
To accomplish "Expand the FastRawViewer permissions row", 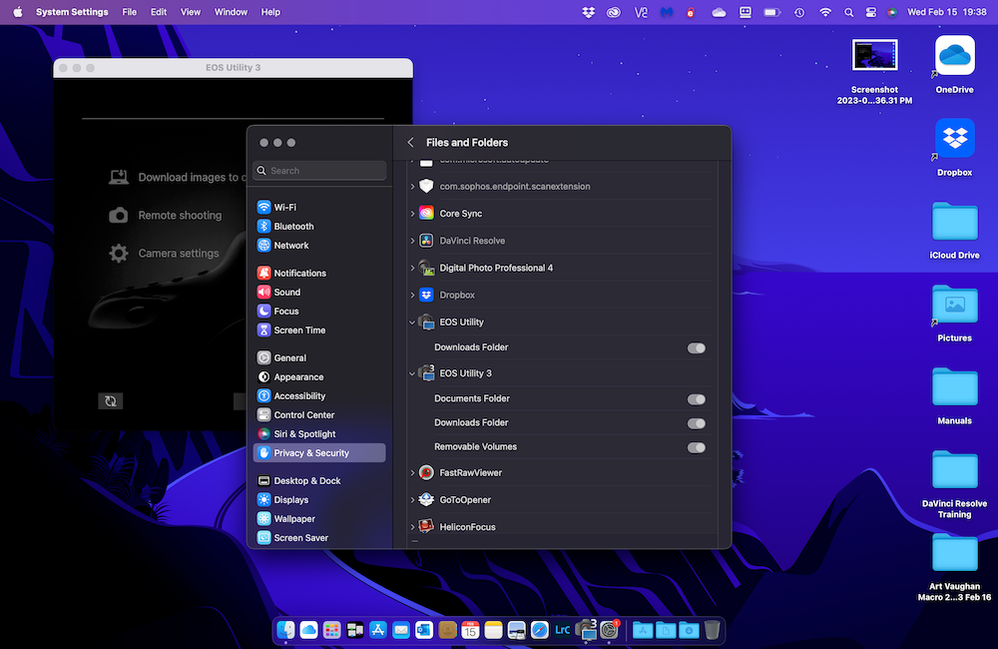I will 413,473.
